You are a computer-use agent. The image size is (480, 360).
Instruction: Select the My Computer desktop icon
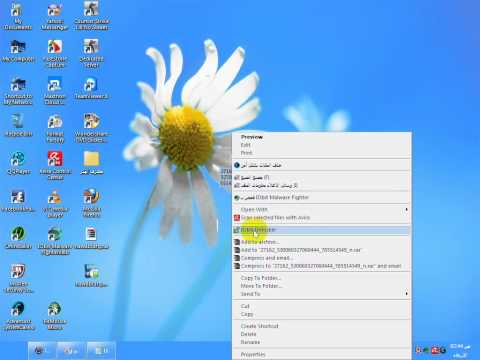[x=18, y=51]
